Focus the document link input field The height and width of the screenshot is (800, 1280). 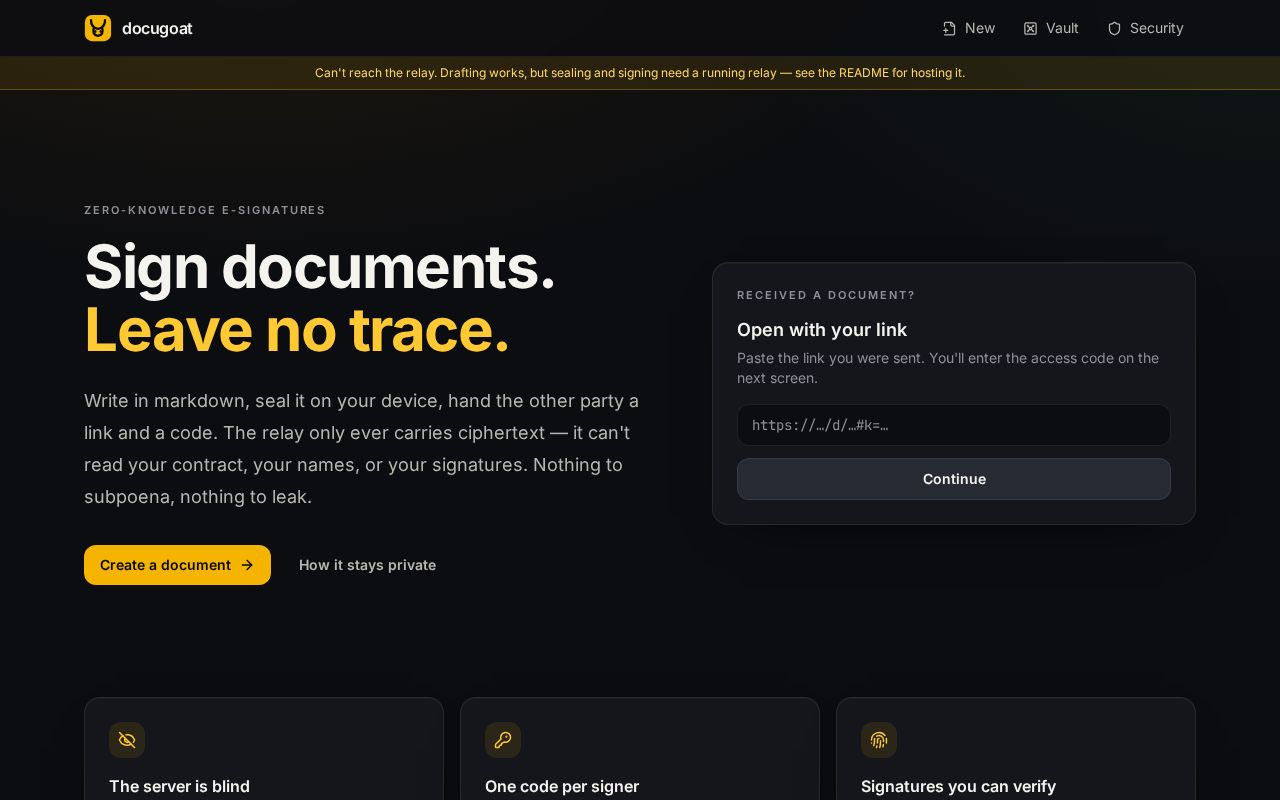click(954, 425)
